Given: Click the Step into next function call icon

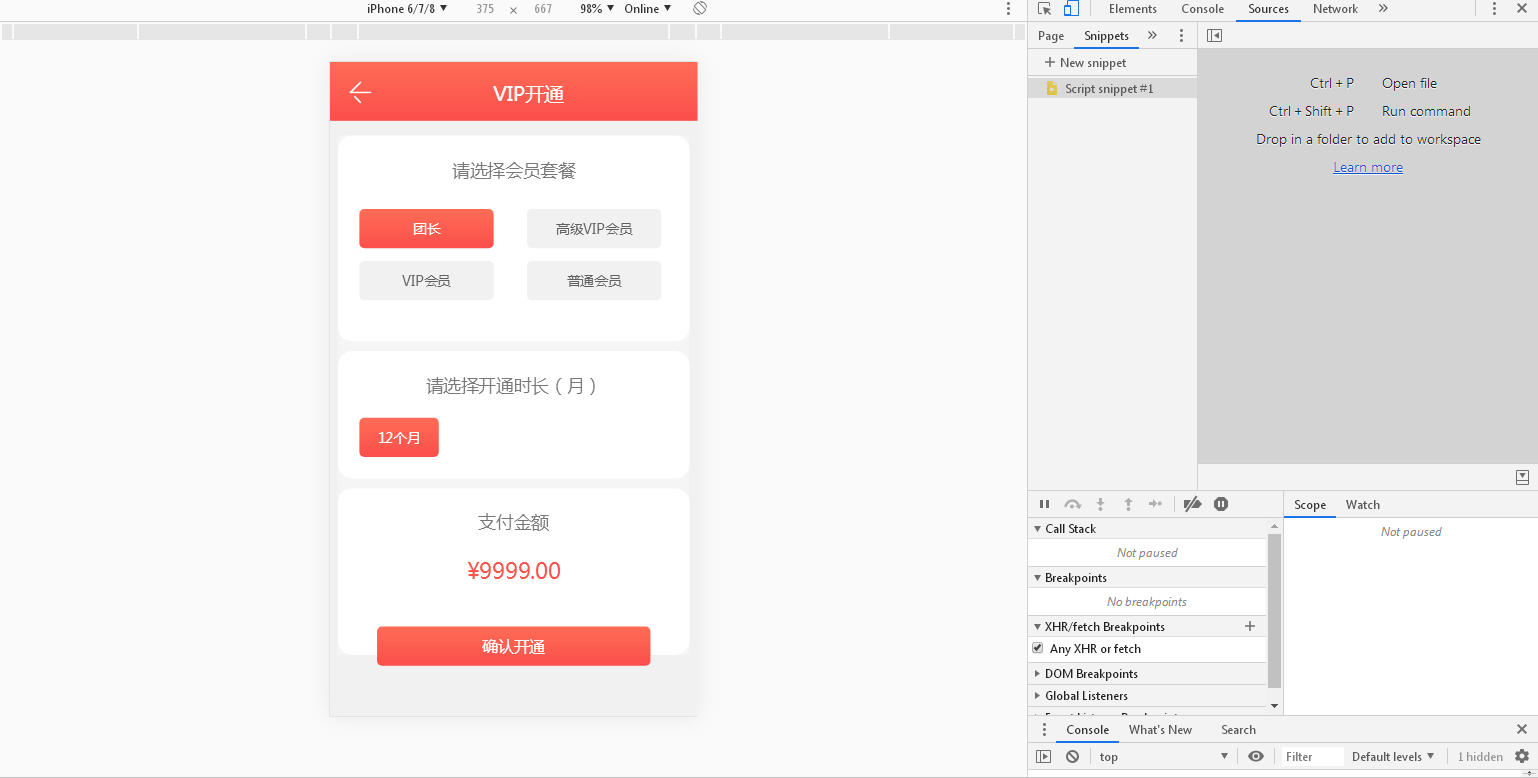Looking at the screenshot, I should tap(1100, 504).
